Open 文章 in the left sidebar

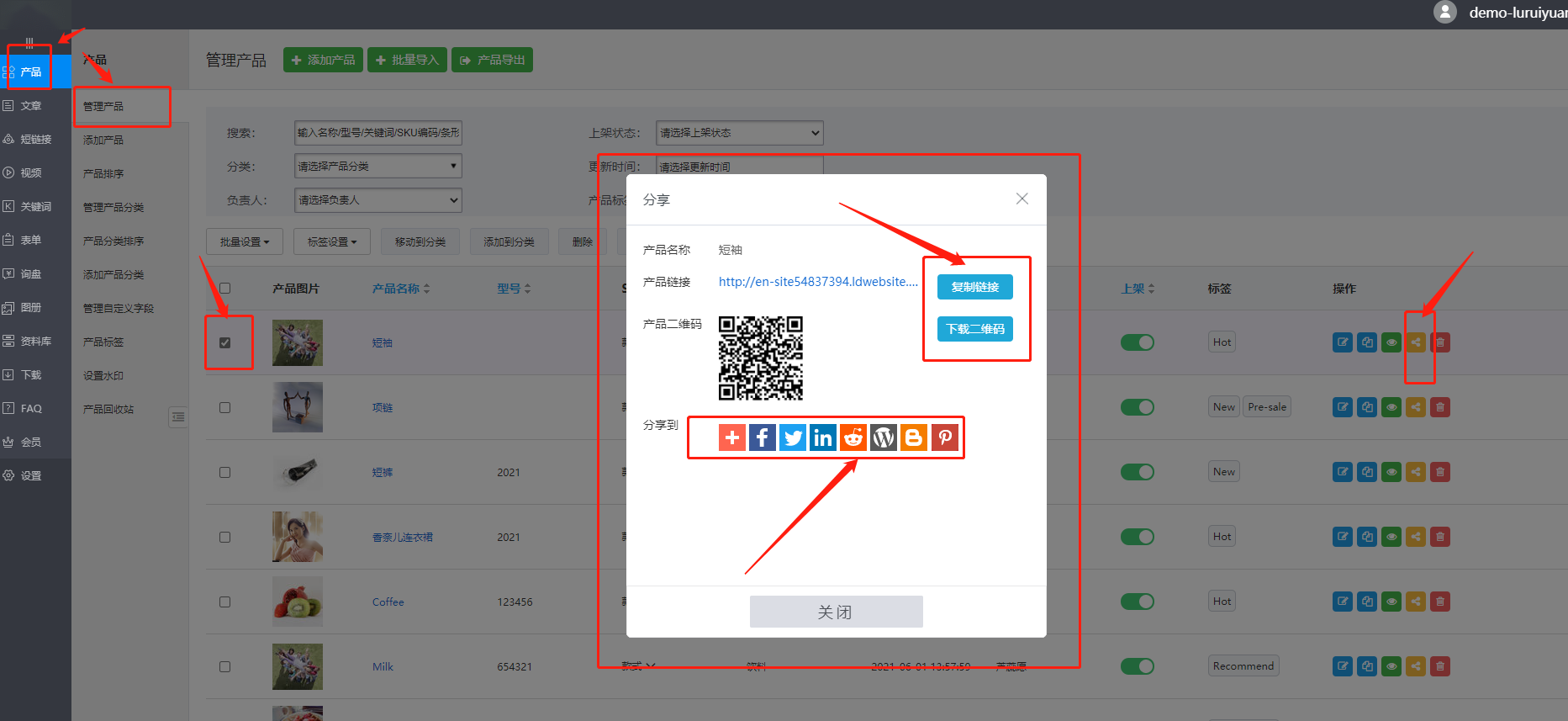31,106
